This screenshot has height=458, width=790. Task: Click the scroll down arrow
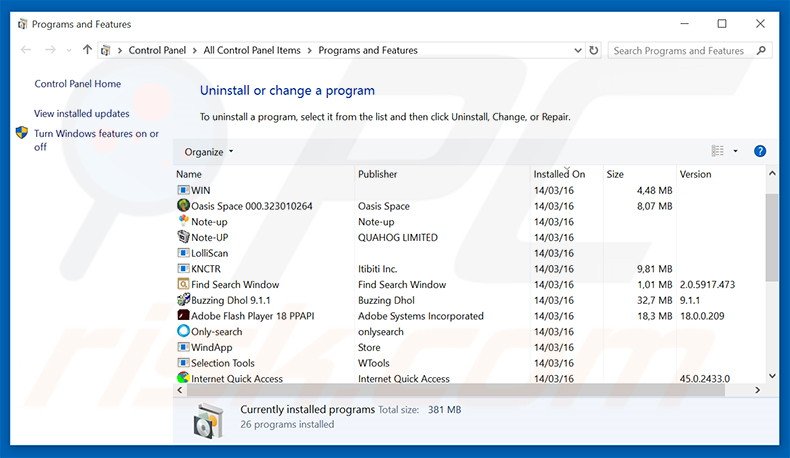tap(772, 376)
